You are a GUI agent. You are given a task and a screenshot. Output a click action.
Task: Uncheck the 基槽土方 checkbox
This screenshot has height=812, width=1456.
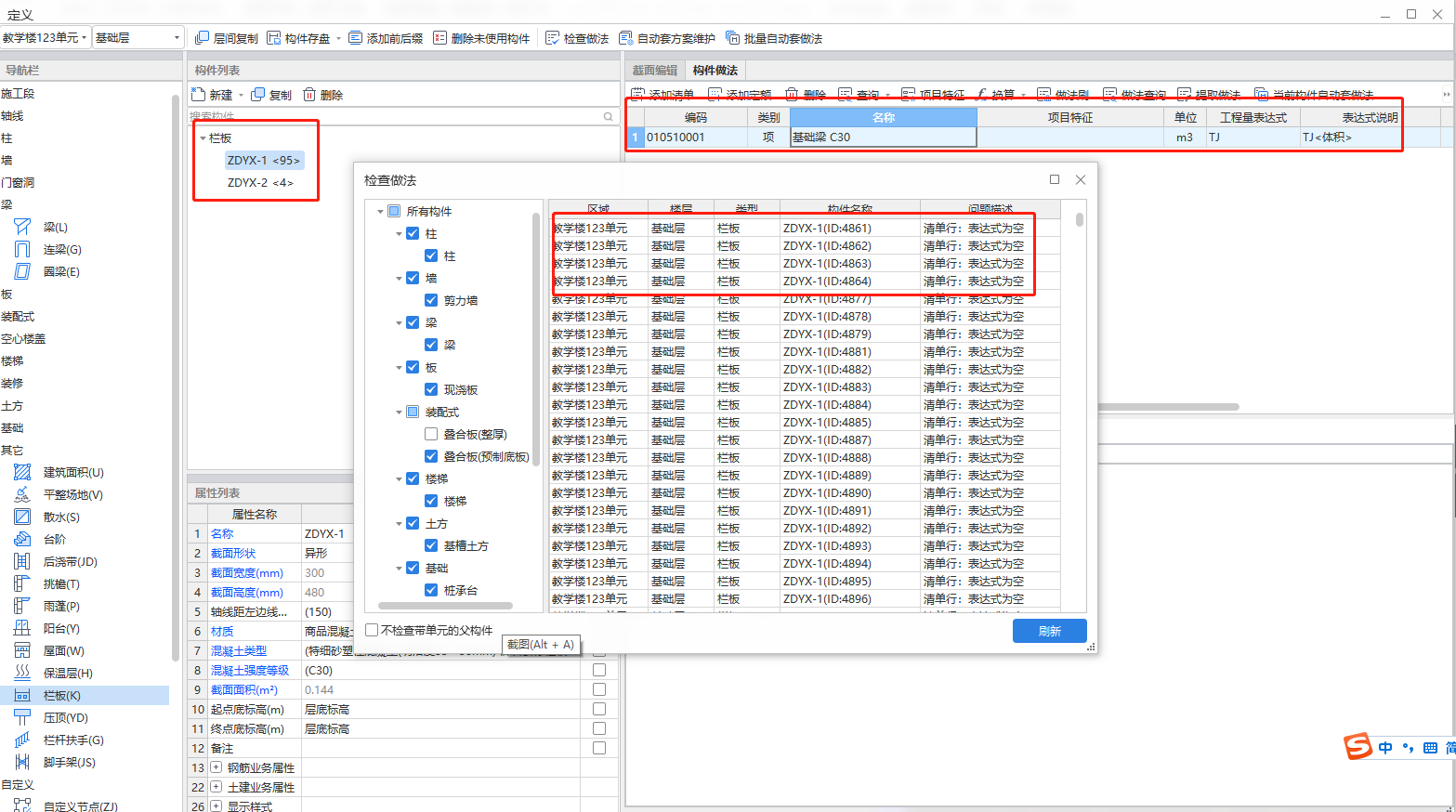point(431,545)
